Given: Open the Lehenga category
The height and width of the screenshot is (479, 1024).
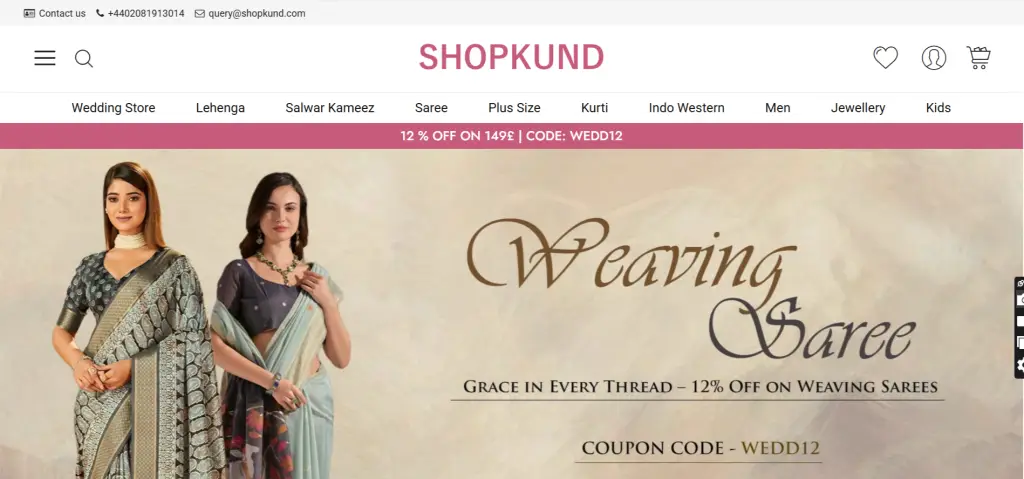Looking at the screenshot, I should 221,108.
